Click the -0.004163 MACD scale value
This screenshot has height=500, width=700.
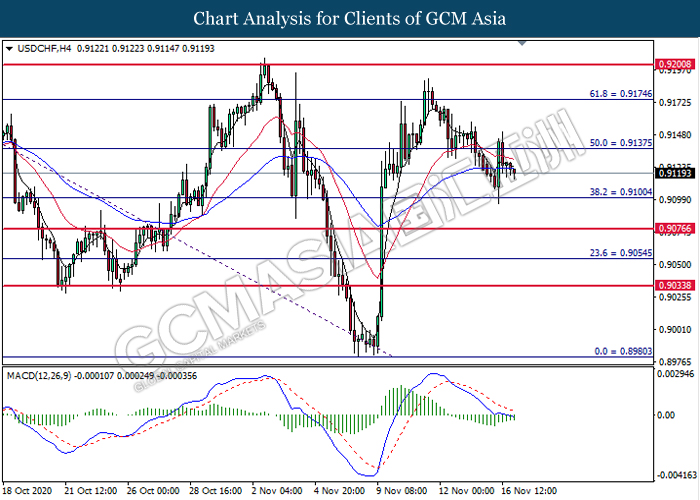[x=675, y=475]
